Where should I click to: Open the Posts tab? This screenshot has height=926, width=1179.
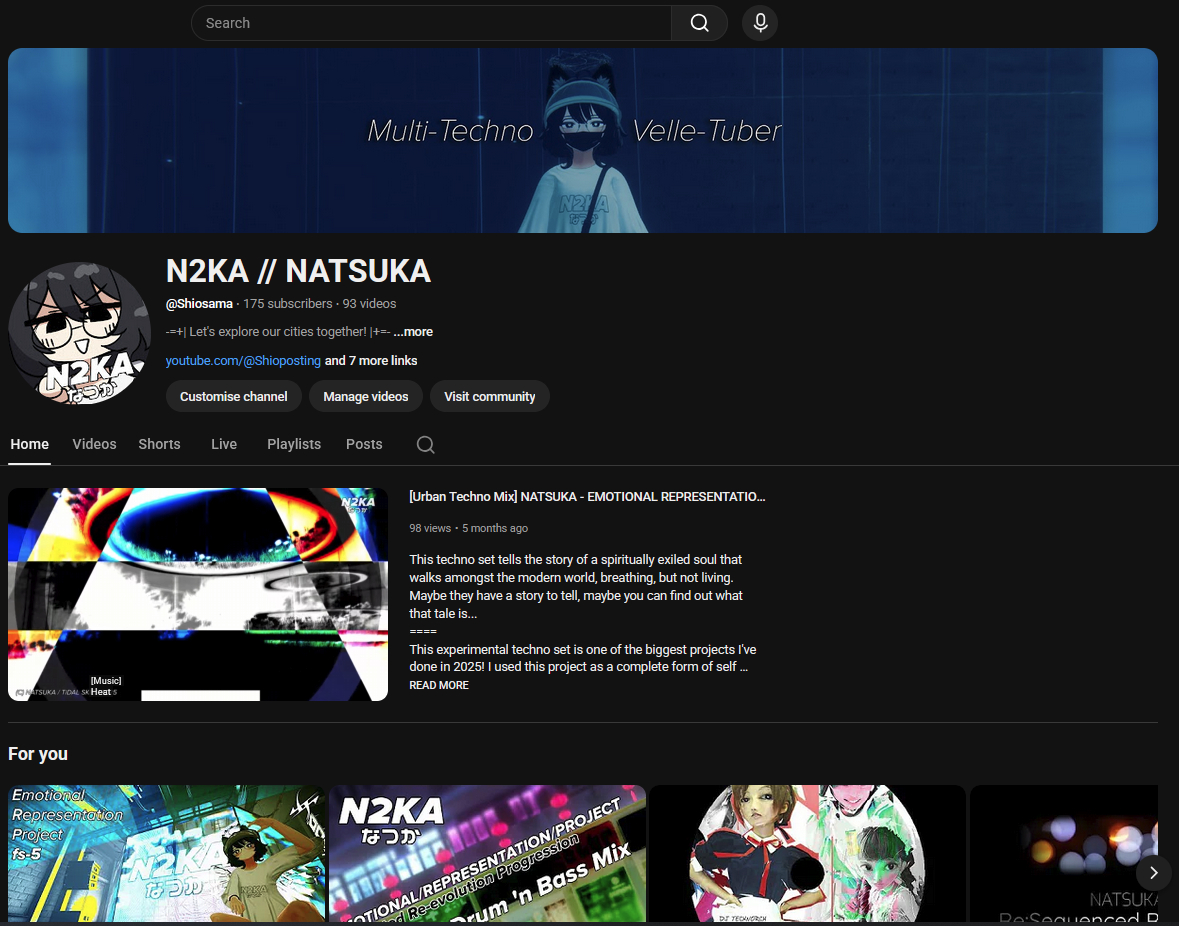tap(364, 444)
